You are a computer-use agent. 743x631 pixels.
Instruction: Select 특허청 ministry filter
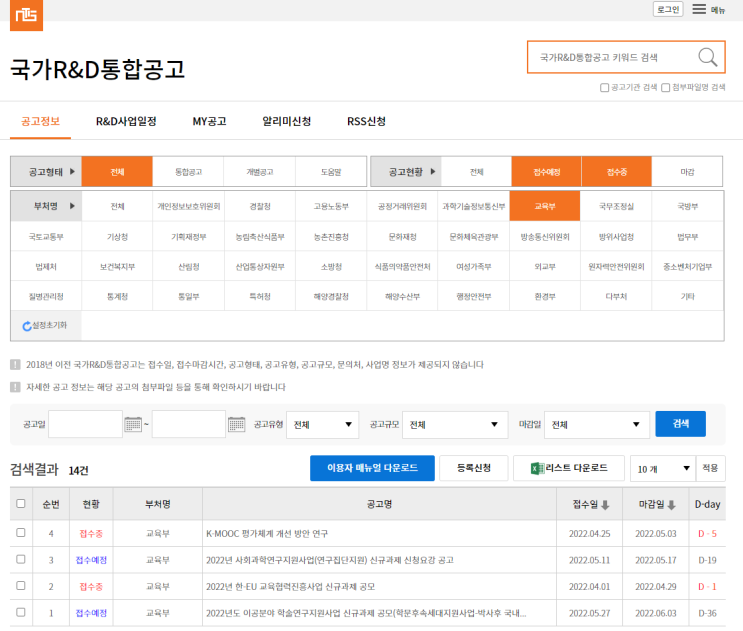tap(260, 296)
